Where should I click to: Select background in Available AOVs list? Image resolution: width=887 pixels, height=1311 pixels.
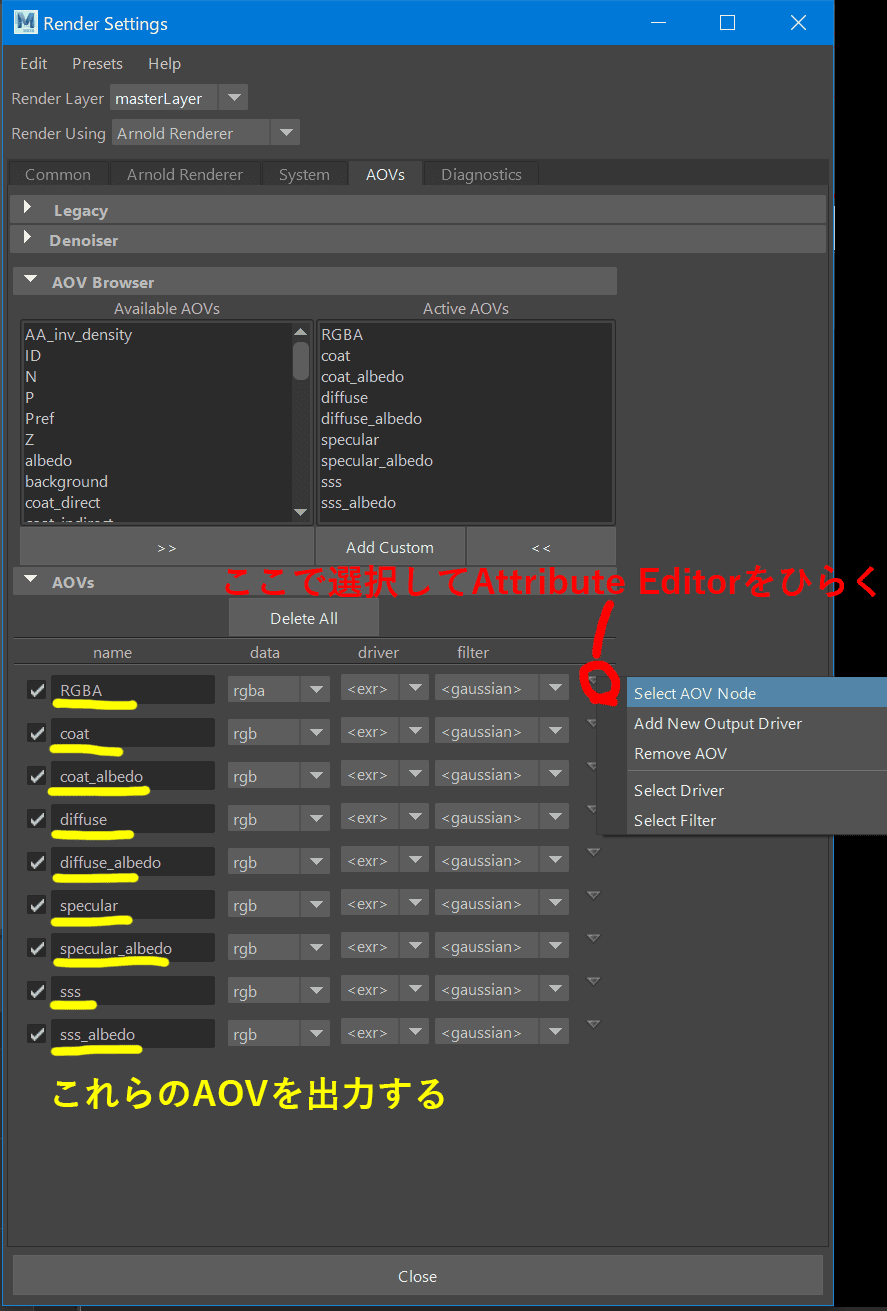(66, 481)
